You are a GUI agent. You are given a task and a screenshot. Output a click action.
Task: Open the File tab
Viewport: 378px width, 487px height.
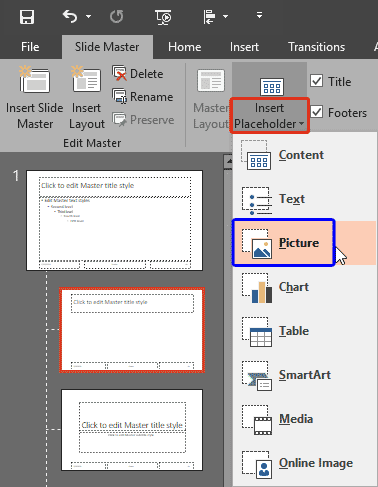(x=30, y=47)
